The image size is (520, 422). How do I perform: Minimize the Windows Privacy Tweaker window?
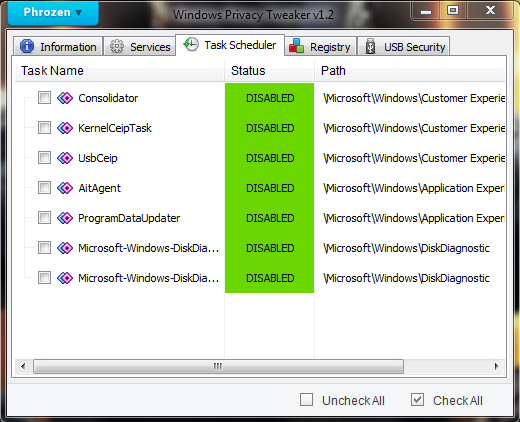426,11
